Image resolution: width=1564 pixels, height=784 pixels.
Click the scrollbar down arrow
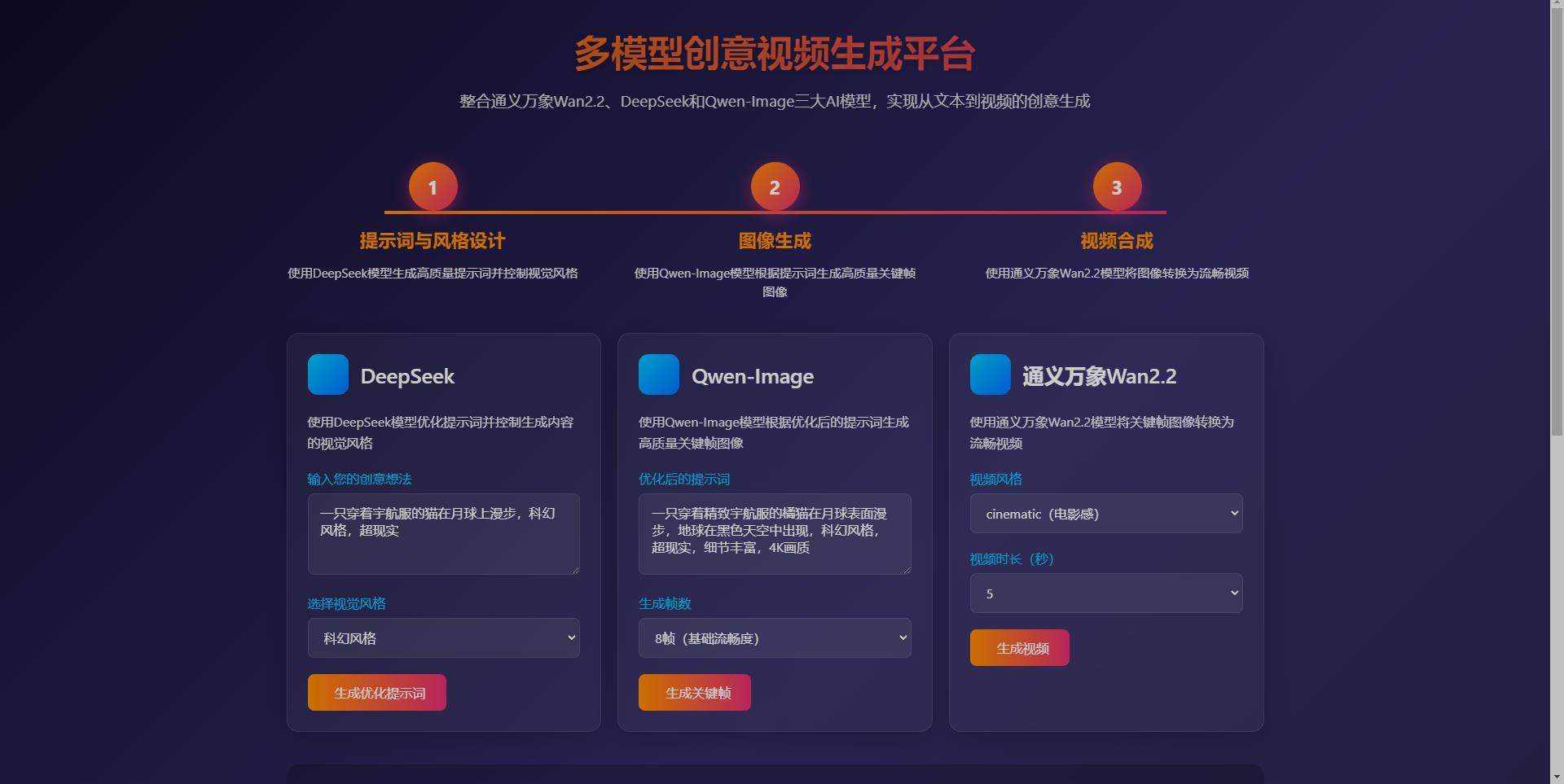pos(1557,777)
